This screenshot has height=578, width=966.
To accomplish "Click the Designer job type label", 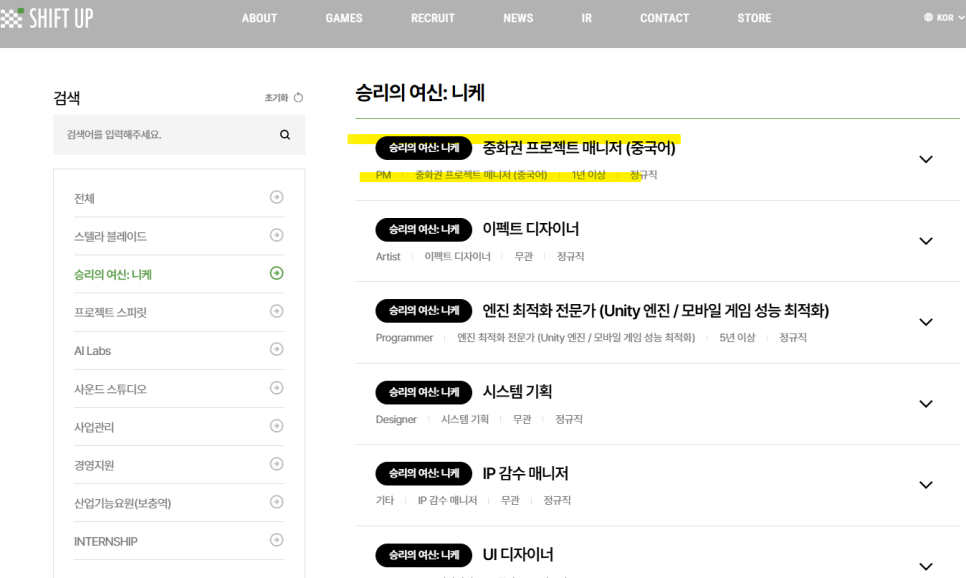I will tap(396, 419).
